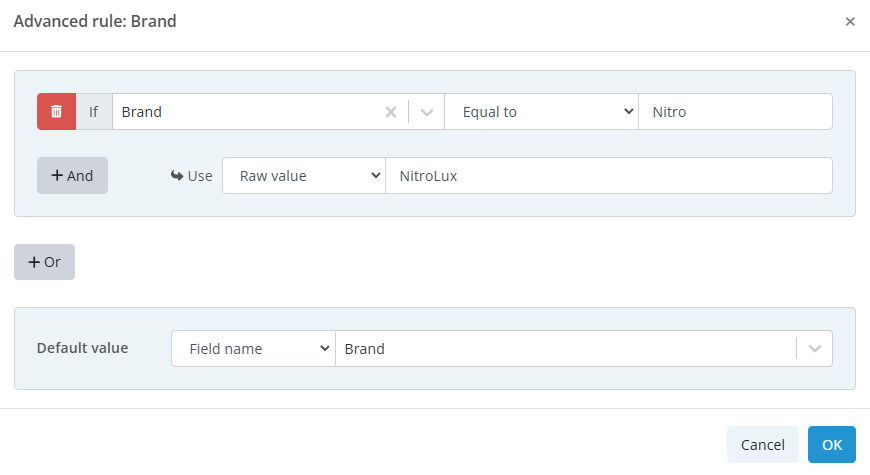
Task: Edit the NitroLux raw value field
Action: (x=609, y=176)
